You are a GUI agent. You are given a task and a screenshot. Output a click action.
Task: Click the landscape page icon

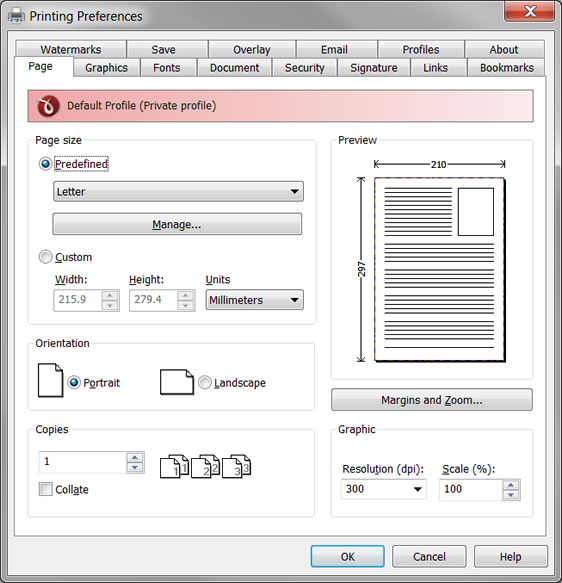[177, 382]
